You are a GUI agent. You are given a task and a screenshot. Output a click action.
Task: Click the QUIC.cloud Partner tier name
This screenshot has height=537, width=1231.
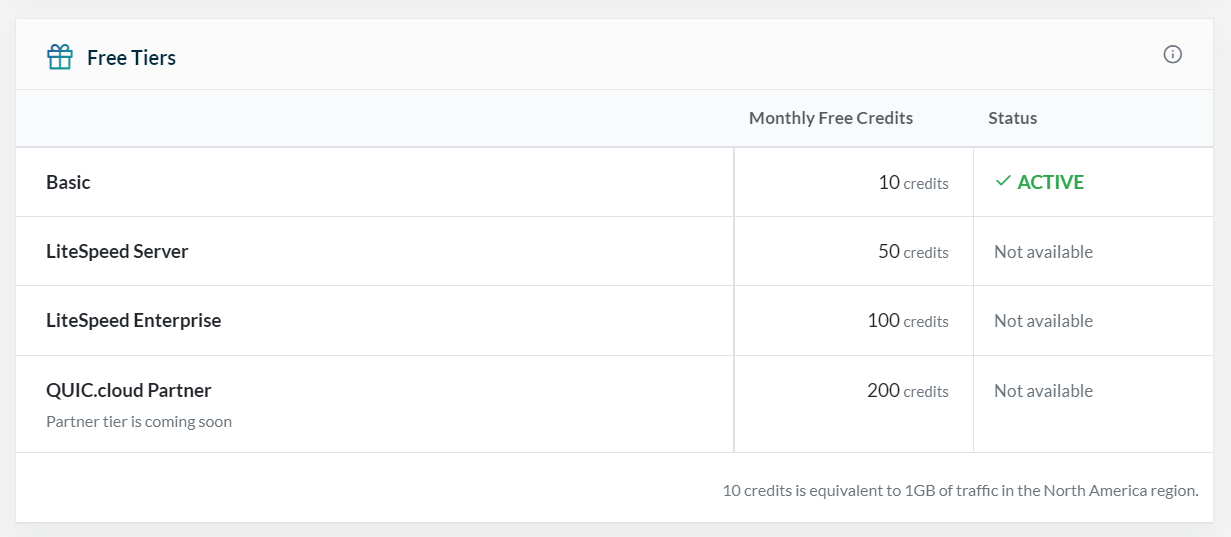pyautogui.click(x=129, y=390)
